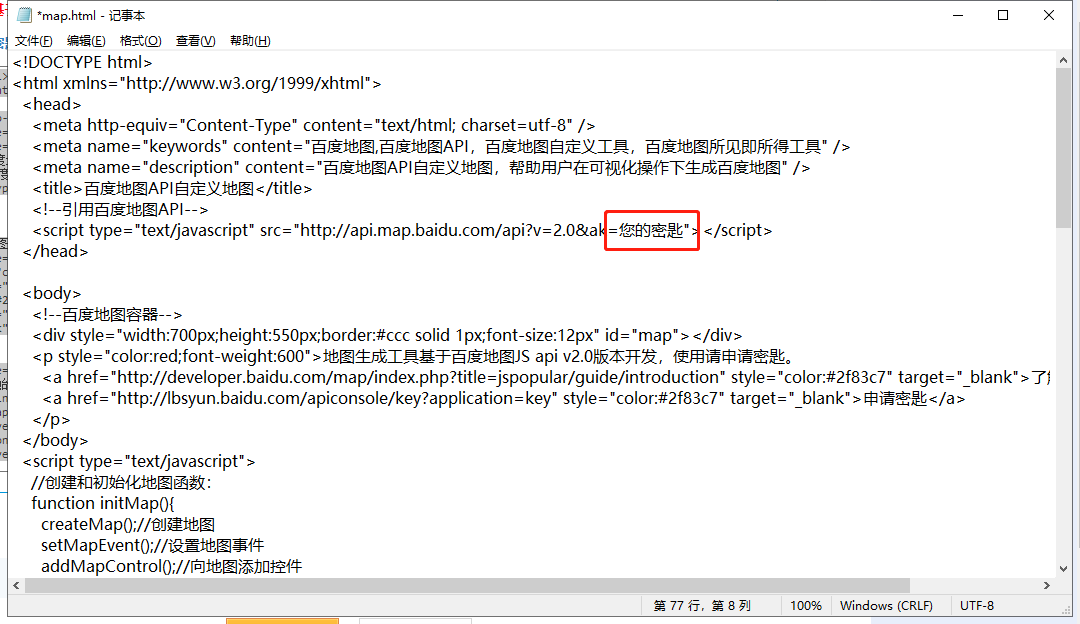Click the "function initMap(){" line

pos(103,503)
